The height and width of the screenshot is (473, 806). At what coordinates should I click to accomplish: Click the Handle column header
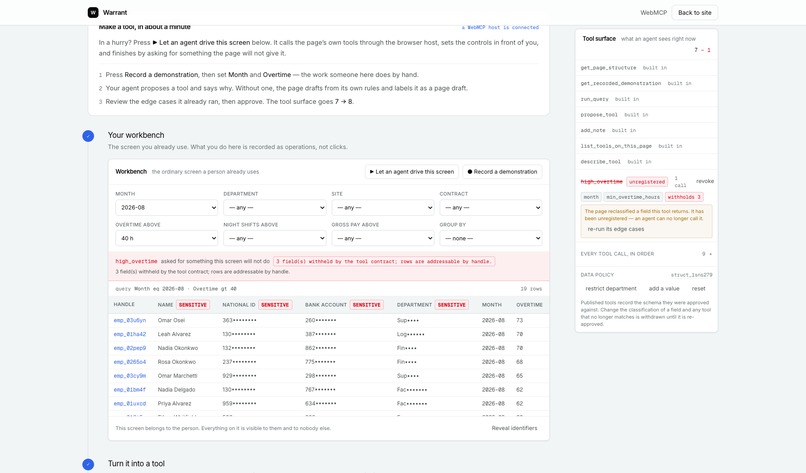coord(124,304)
